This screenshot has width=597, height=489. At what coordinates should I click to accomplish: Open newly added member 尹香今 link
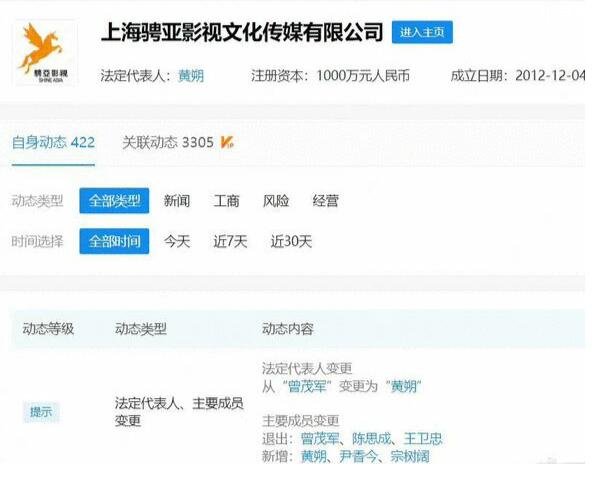click(x=359, y=456)
